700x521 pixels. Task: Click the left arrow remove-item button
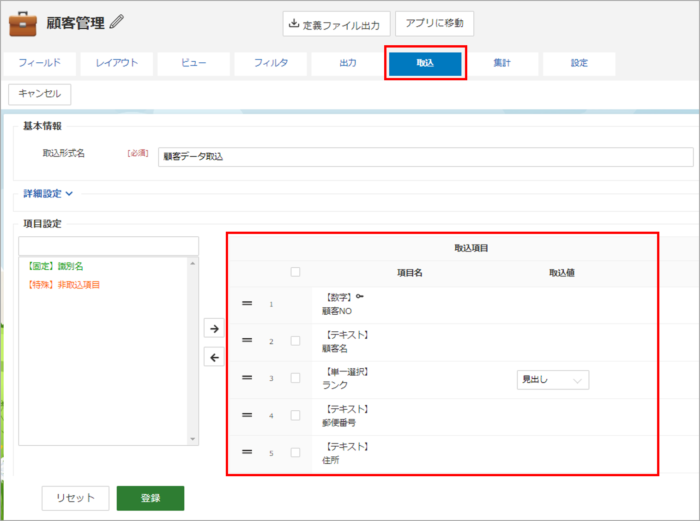click(214, 358)
